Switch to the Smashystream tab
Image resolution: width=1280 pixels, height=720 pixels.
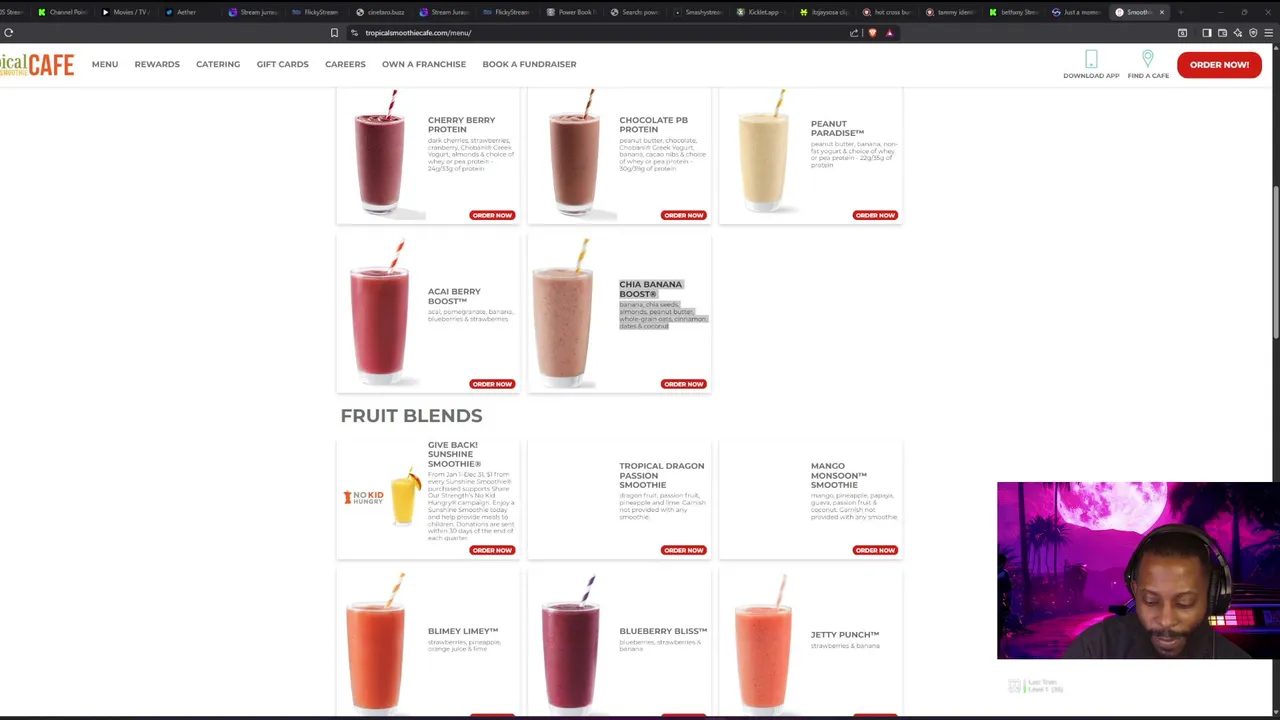pos(698,12)
